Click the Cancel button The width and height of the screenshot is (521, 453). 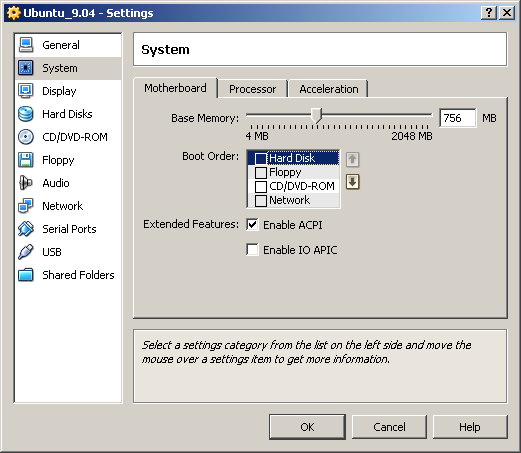coord(389,427)
